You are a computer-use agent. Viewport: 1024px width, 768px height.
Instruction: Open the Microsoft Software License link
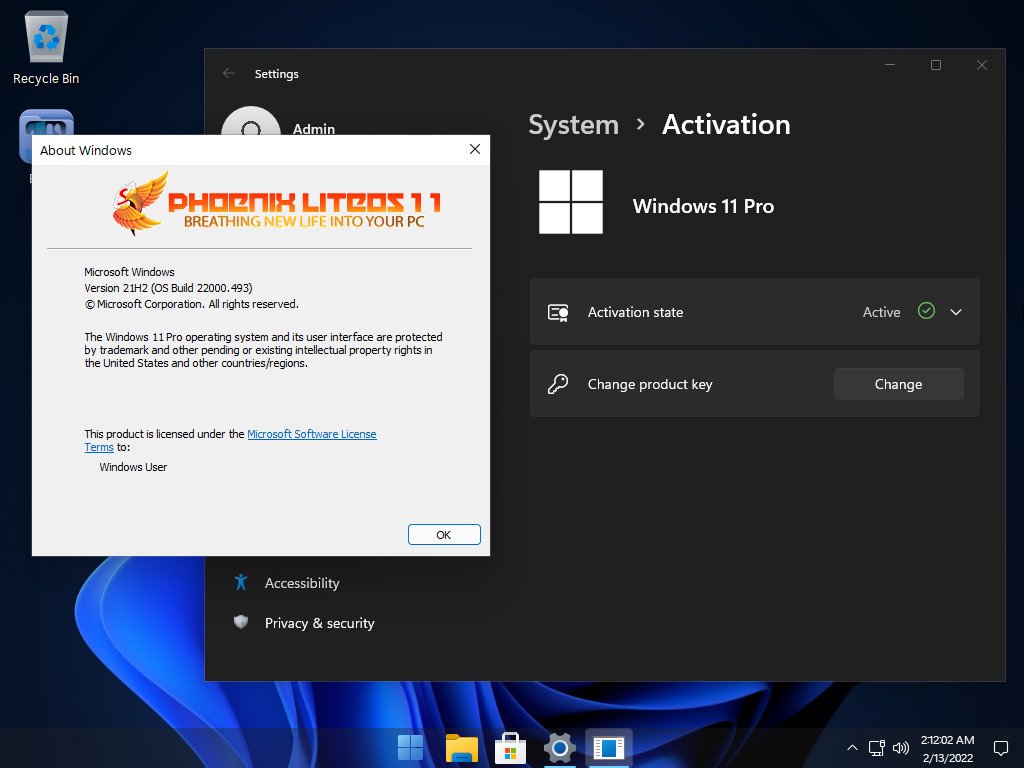[312, 434]
